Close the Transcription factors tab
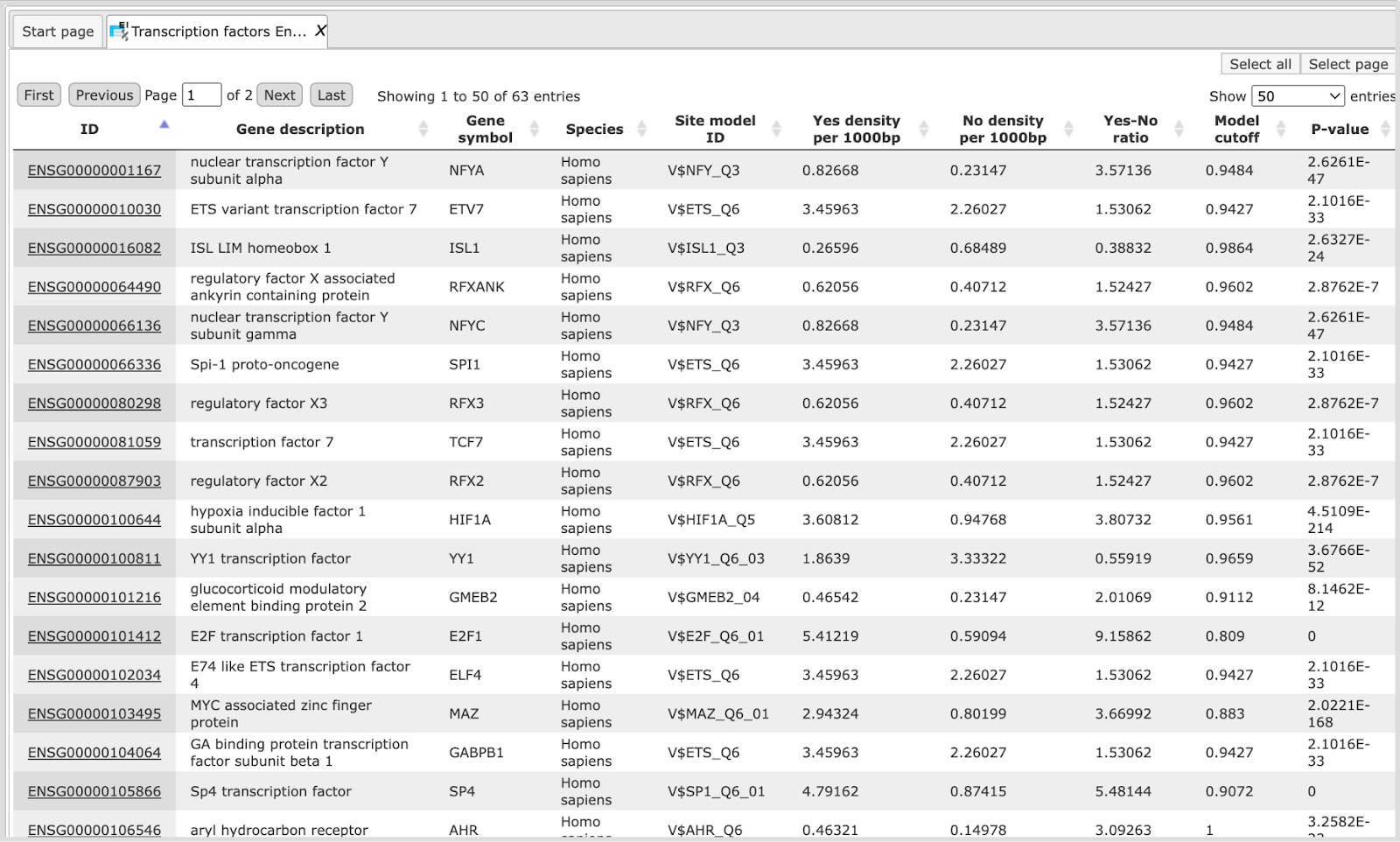 click(320, 32)
